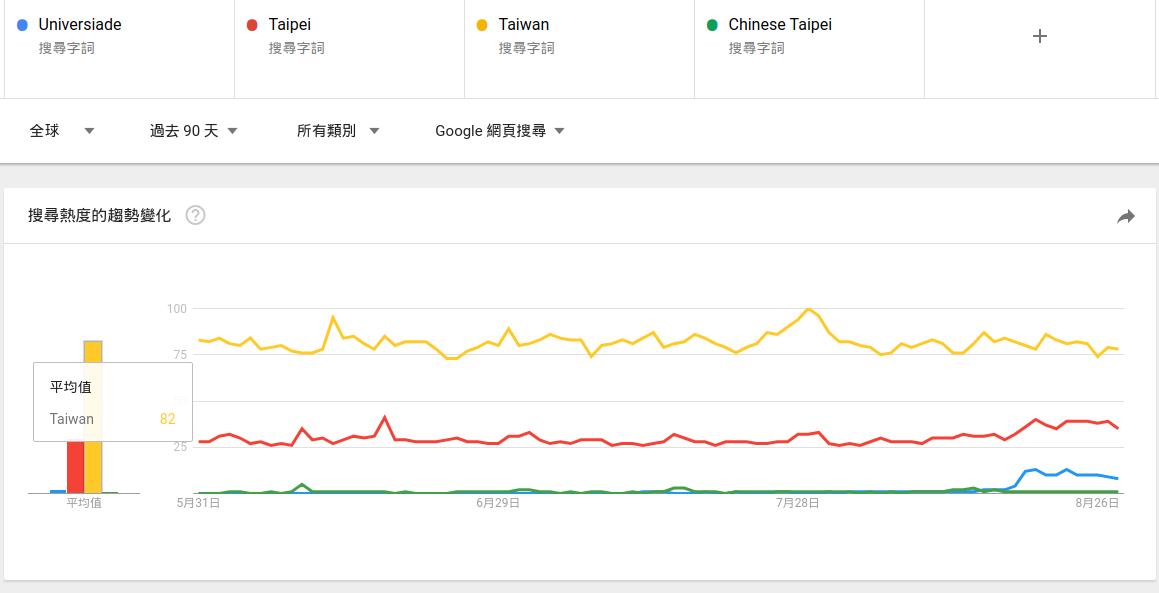Expand the 所有類別 category dropdown

[338, 131]
